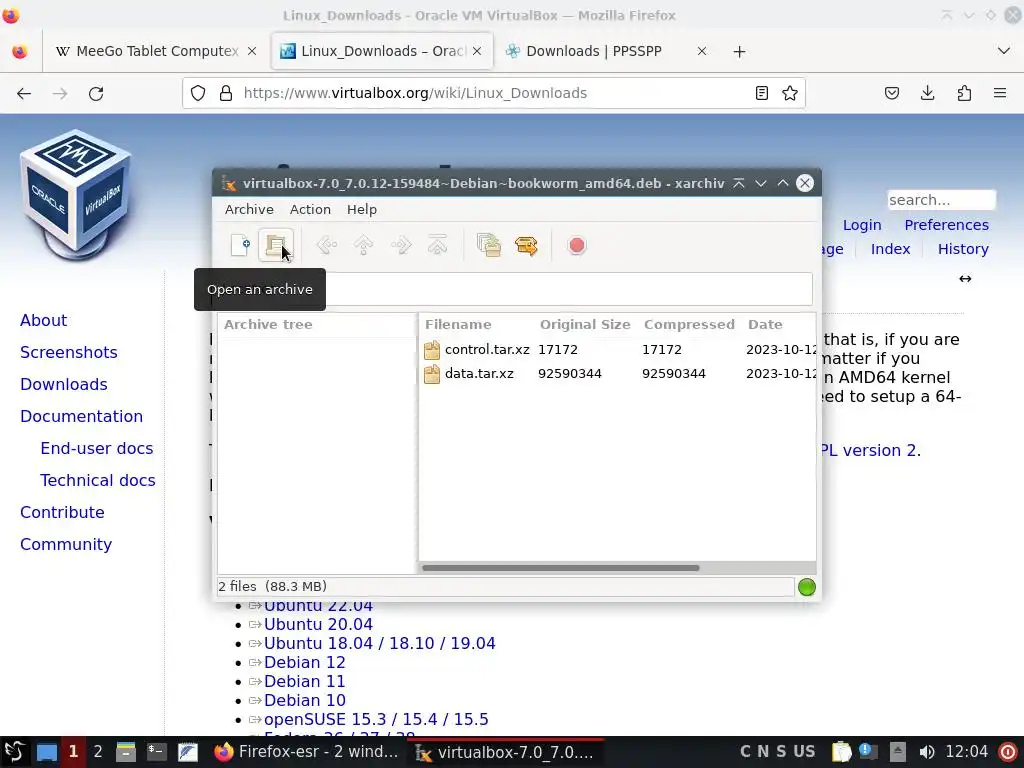This screenshot has height=768, width=1024.
Task: Click the Forward arrow in xarchiver toolbar
Action: (x=401, y=246)
